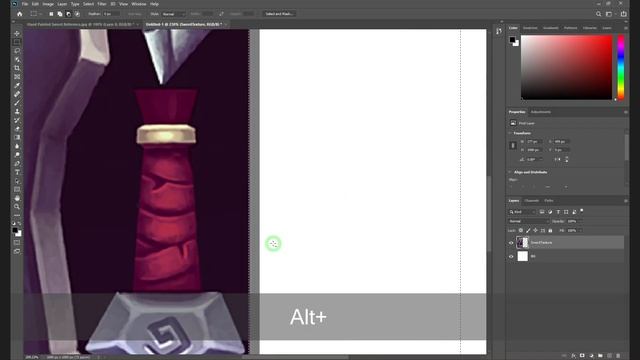Toggle Lock position icon
This screenshot has width=640, height=360.
tap(536, 231)
